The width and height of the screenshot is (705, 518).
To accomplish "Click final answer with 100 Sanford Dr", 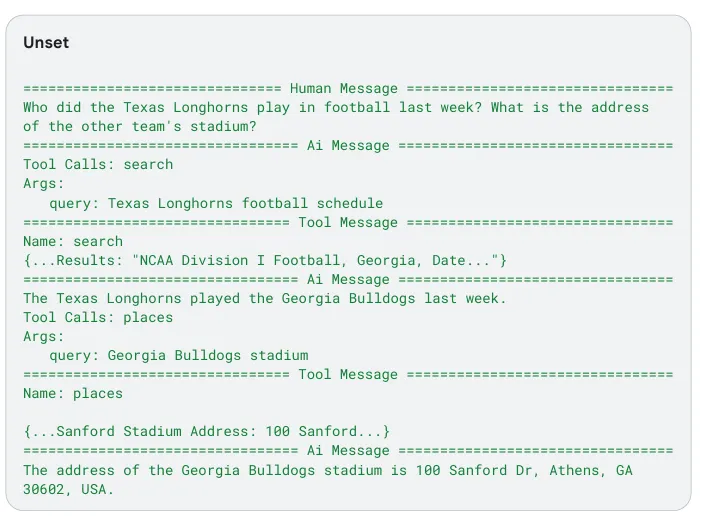I will (328, 470).
